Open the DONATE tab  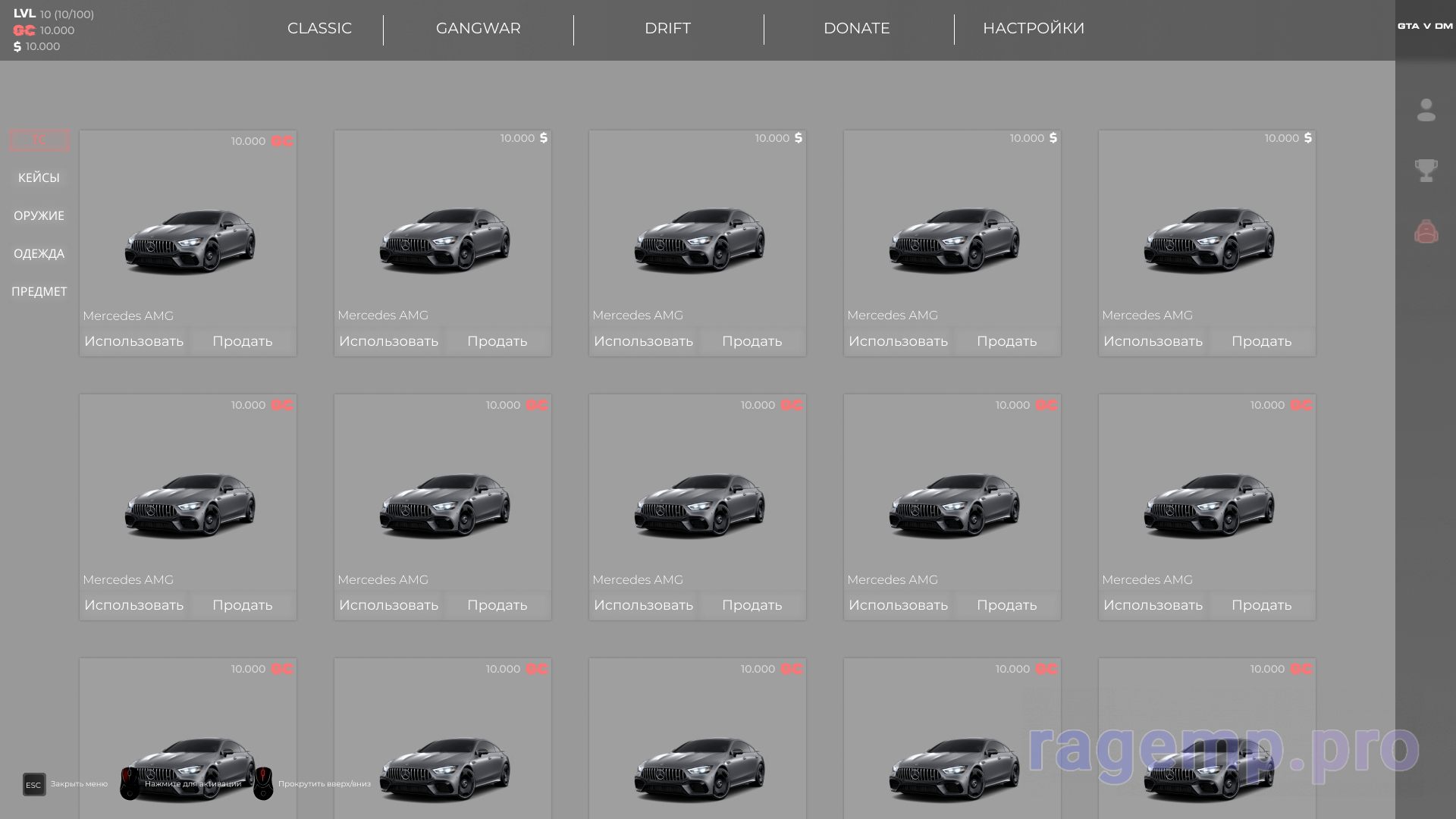point(857,28)
